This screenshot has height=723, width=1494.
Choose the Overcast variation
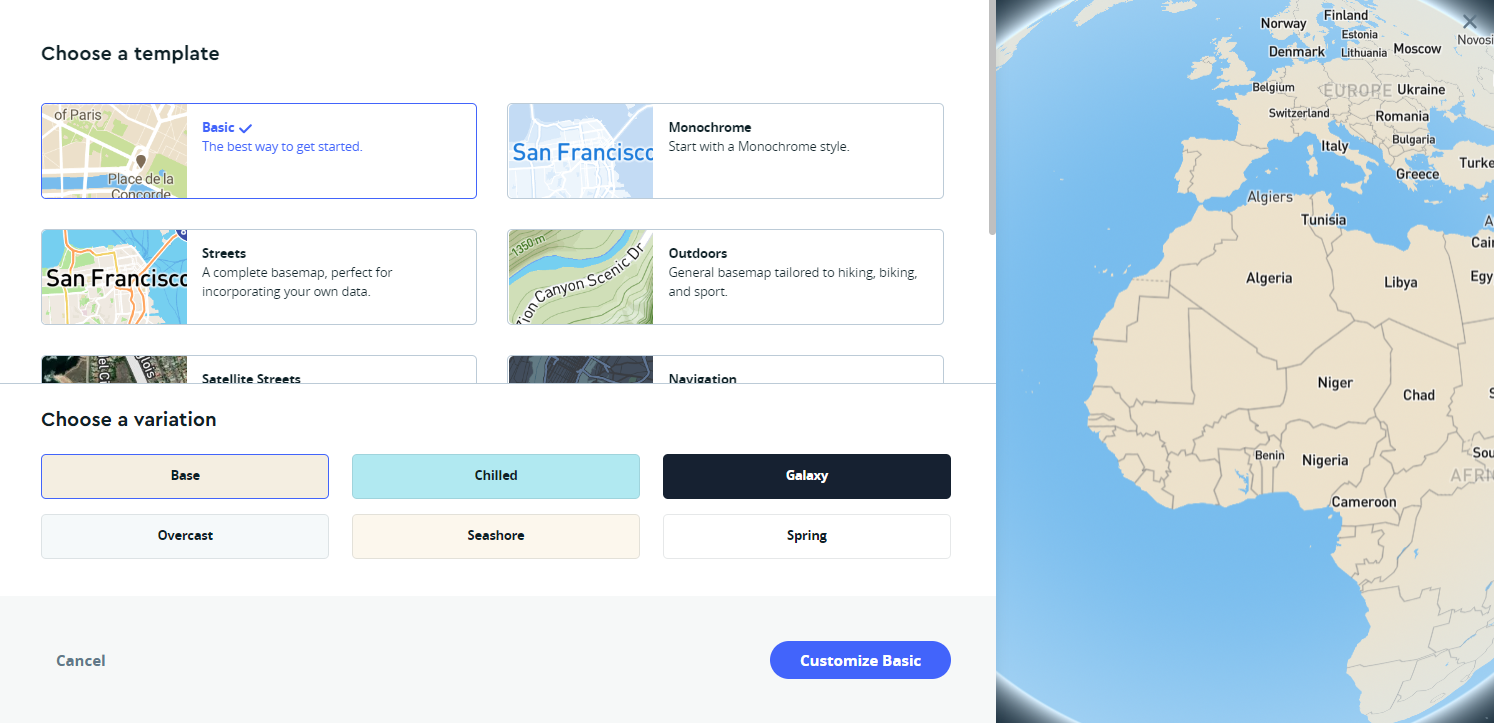pos(185,536)
